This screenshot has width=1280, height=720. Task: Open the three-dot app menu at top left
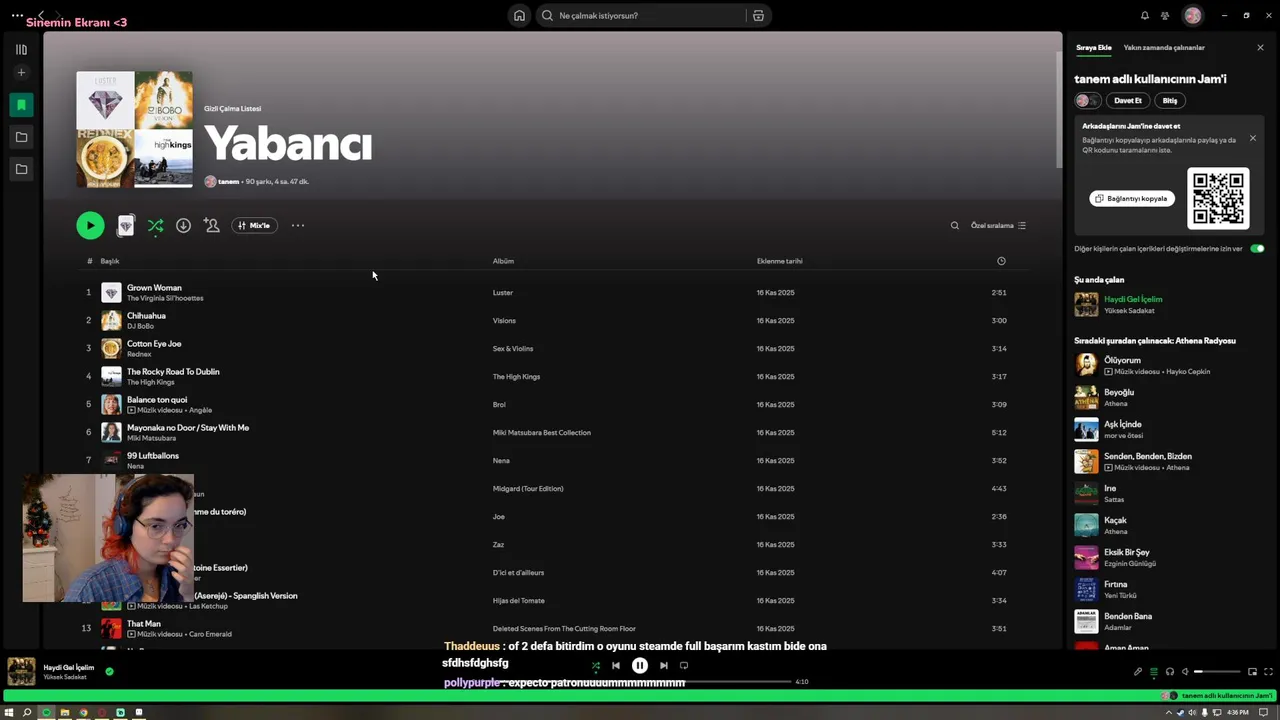point(17,15)
